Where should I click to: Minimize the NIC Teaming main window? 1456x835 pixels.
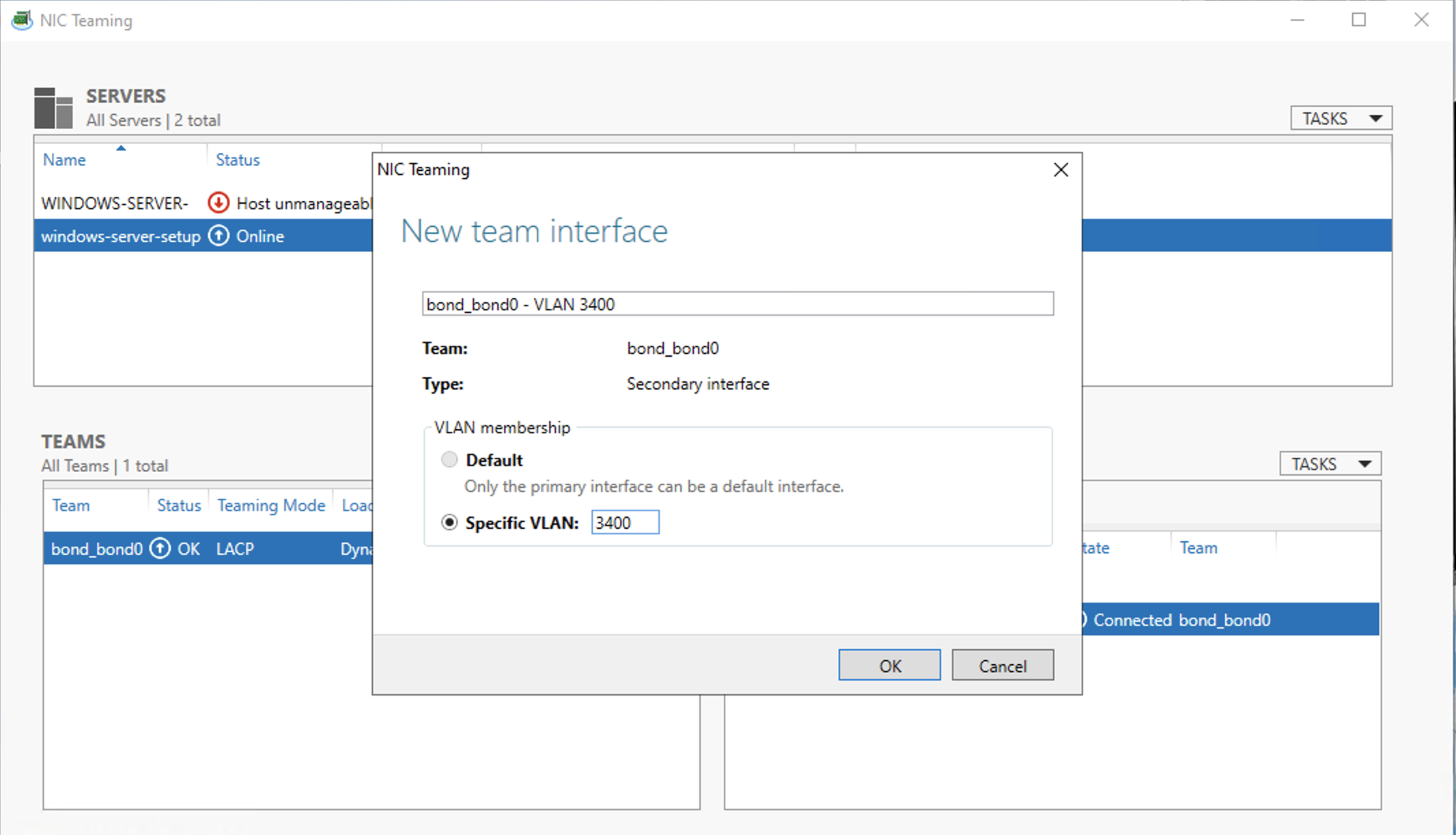pyautogui.click(x=1298, y=20)
